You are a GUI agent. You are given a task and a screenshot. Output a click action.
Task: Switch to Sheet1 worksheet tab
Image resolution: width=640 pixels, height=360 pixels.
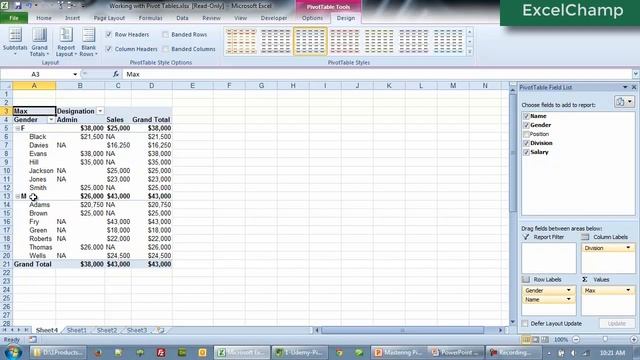point(76,330)
